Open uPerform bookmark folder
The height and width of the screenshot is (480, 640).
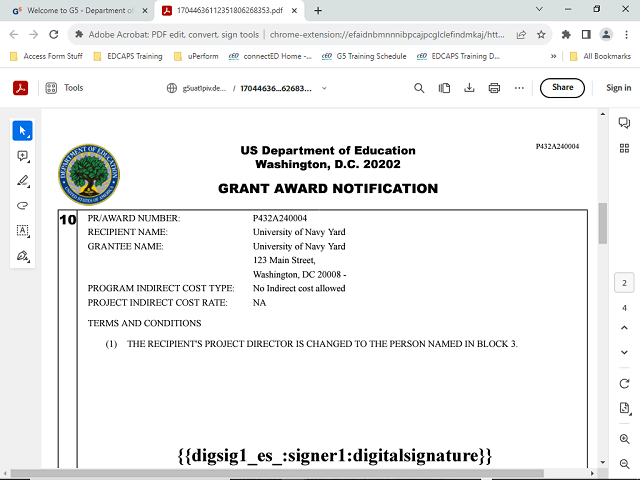tap(196, 56)
